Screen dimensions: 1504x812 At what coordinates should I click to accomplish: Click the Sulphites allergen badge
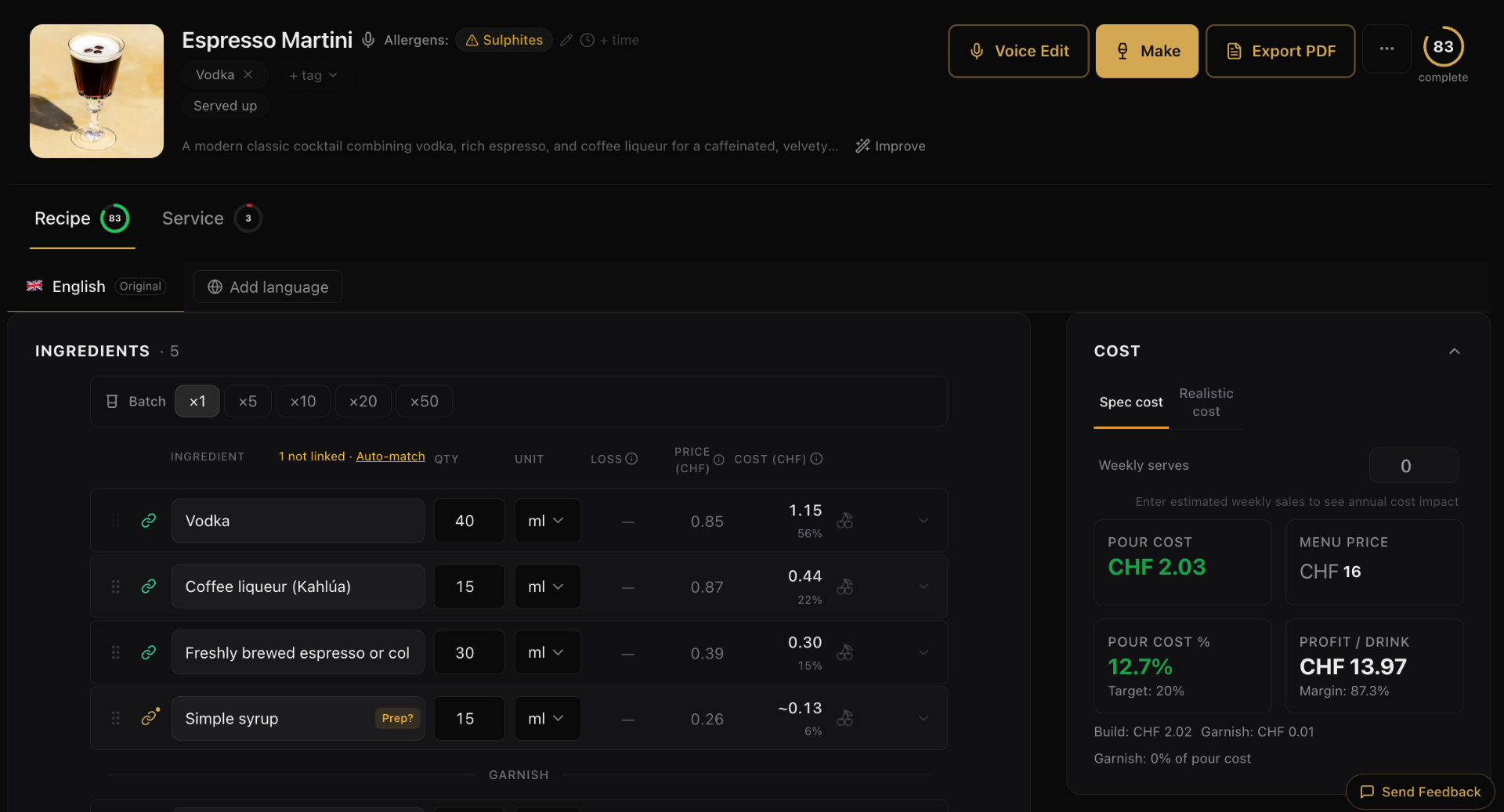click(x=504, y=40)
